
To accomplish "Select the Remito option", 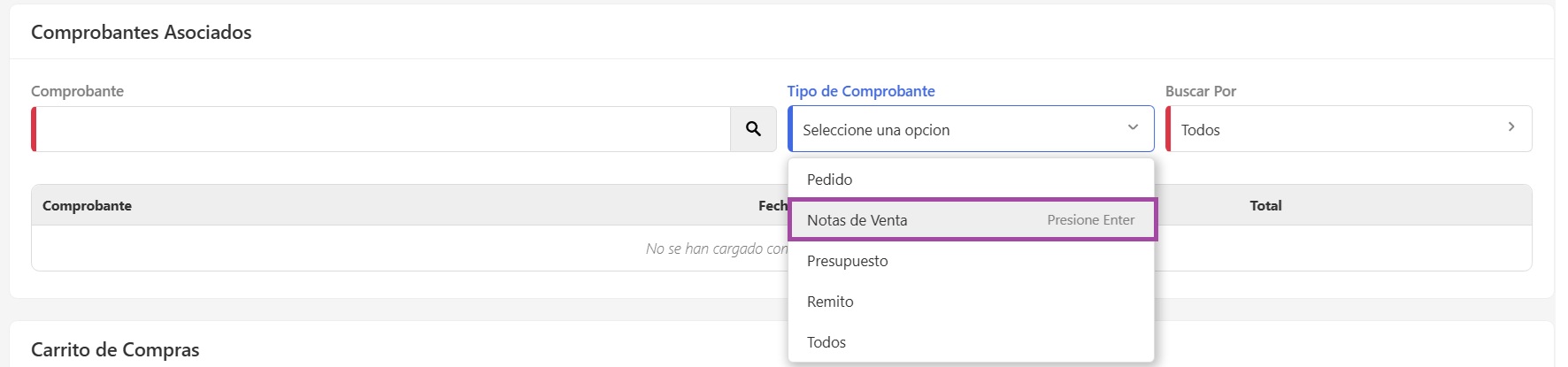I will tap(830, 302).
